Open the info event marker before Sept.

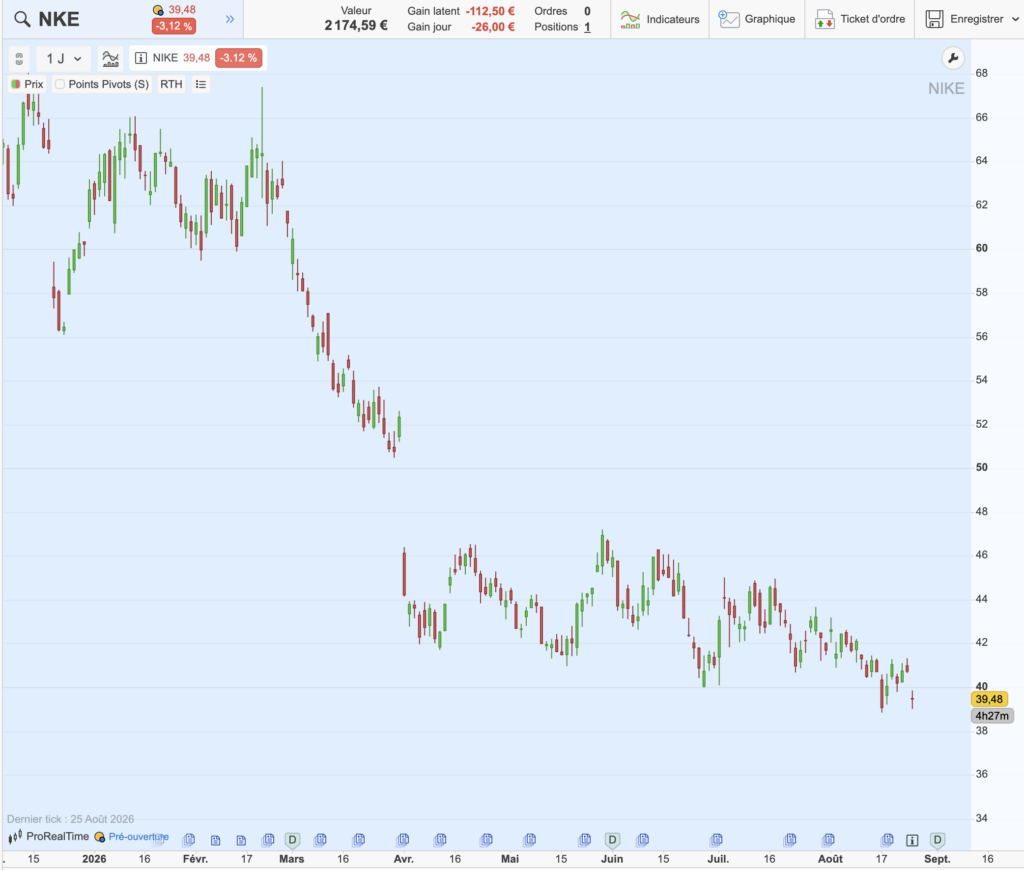912,841
